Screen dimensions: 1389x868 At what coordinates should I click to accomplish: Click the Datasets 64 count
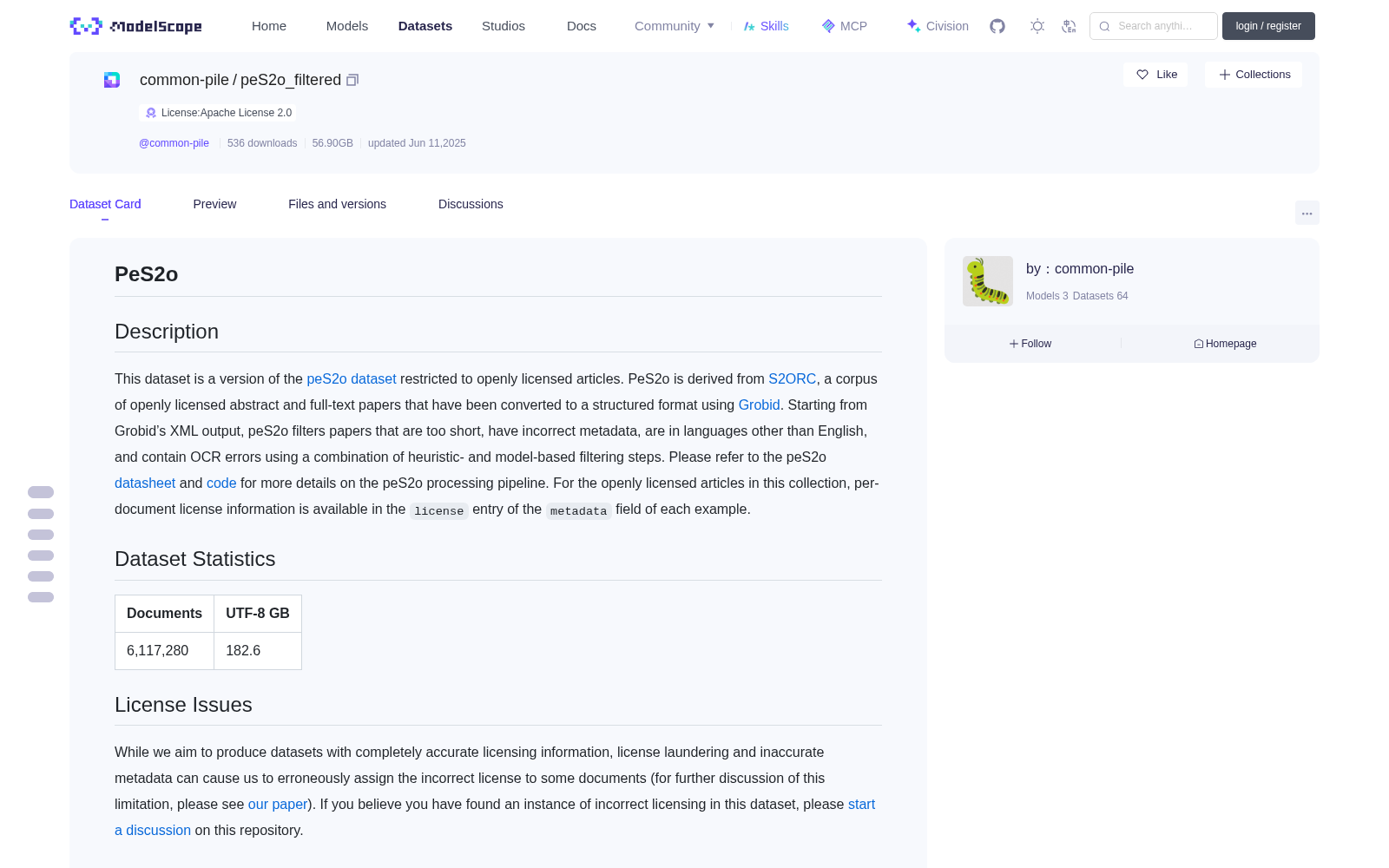[x=1101, y=296]
